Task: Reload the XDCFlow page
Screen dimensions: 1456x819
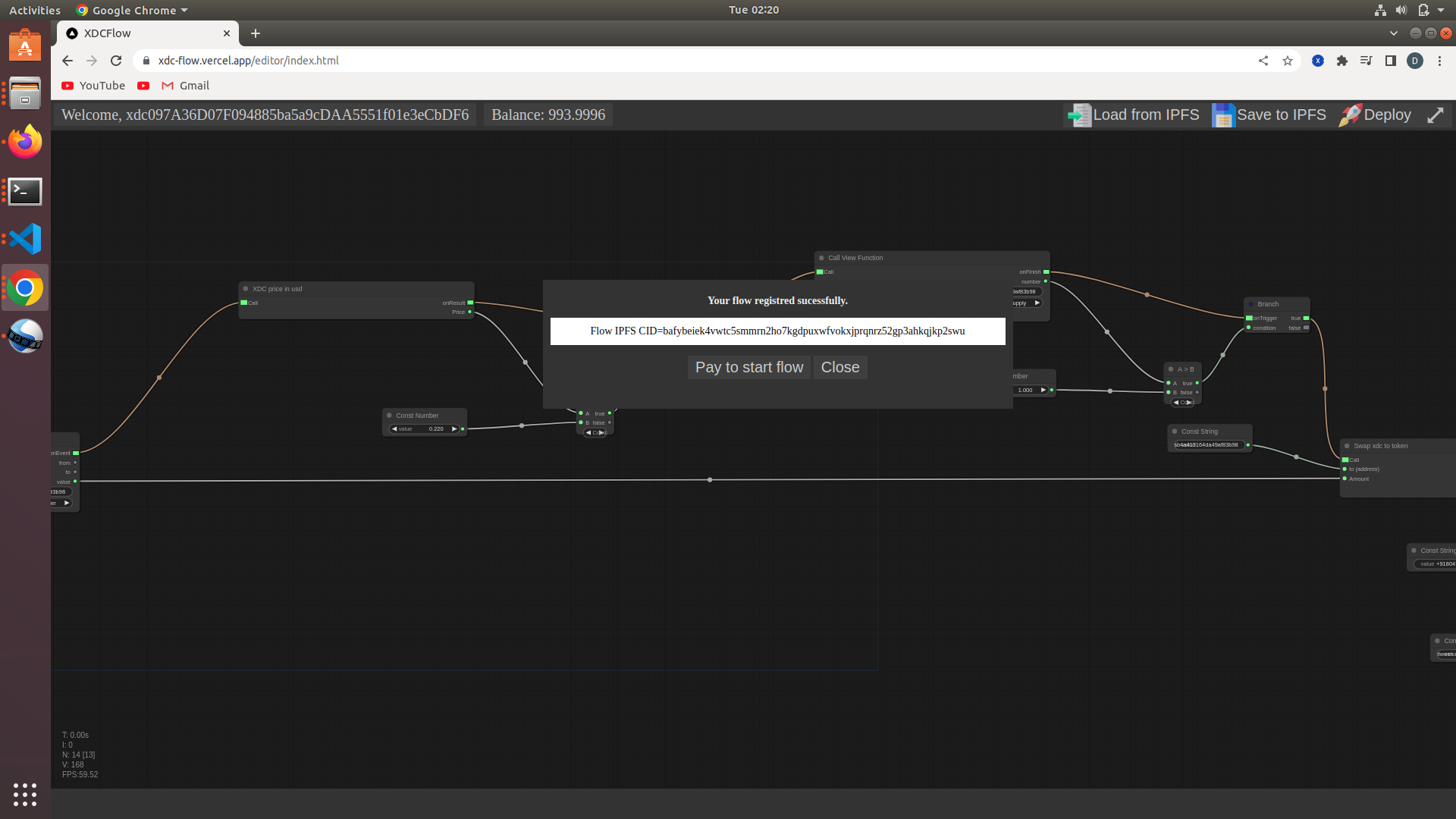Action: click(x=116, y=61)
